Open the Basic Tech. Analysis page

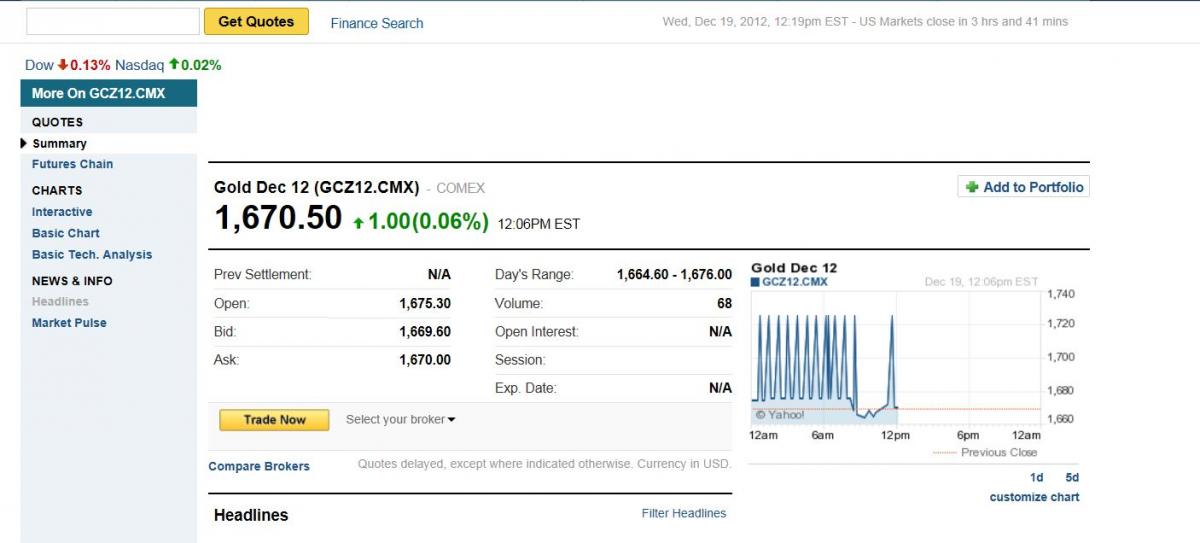pos(92,255)
